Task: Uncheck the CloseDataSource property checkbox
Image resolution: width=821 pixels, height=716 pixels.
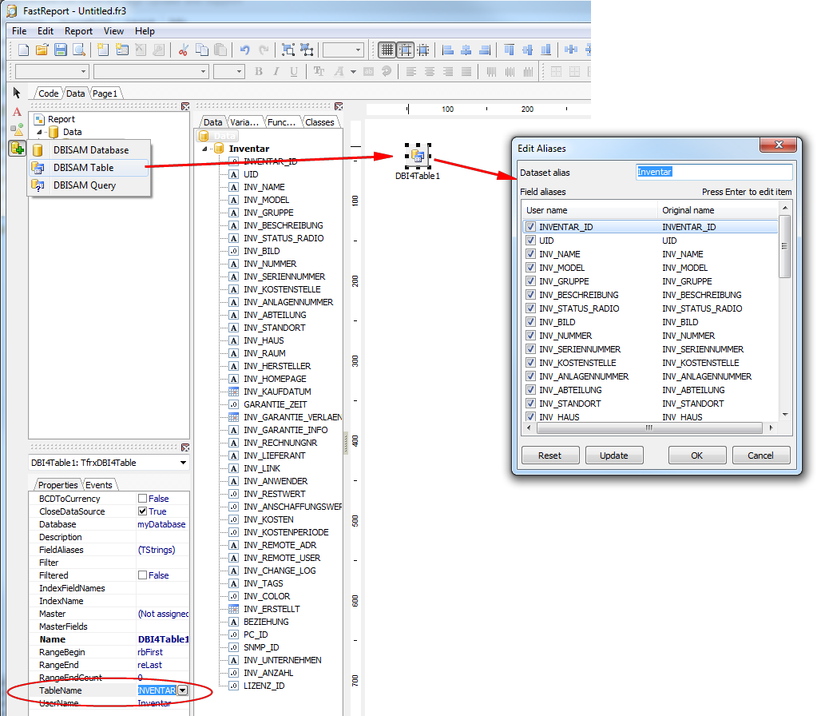Action: click(142, 511)
